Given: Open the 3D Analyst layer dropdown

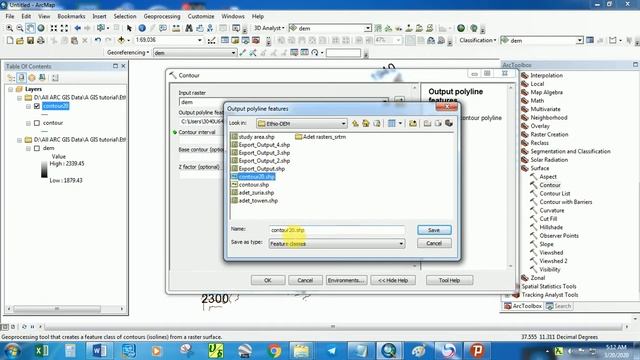Looking at the screenshot, I should click(368, 28).
